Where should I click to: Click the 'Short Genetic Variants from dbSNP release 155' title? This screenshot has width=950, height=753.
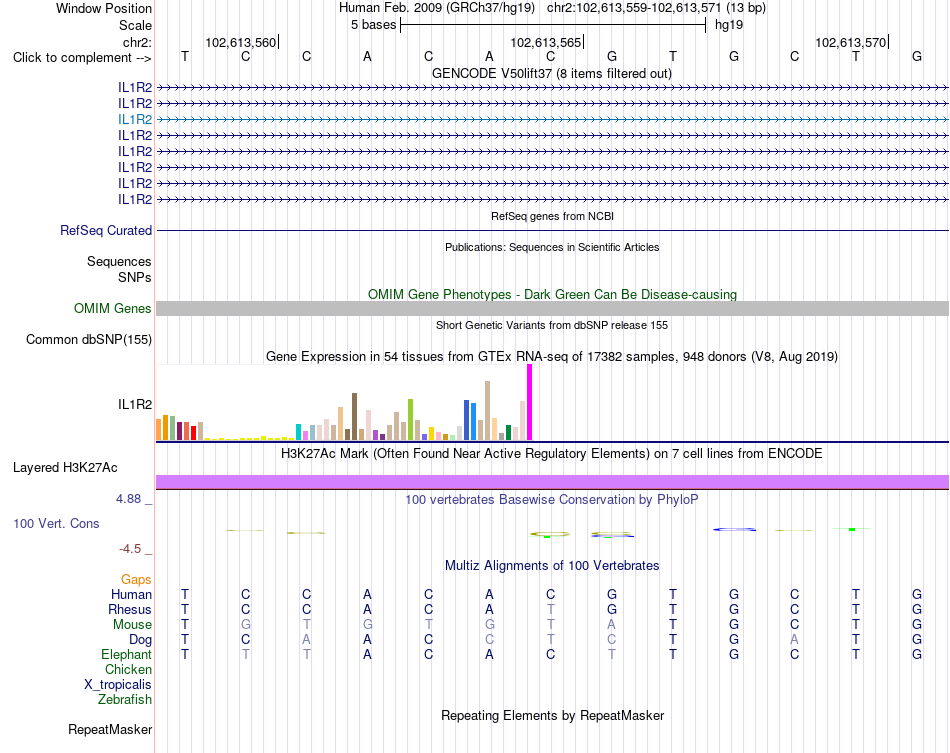tap(552, 325)
